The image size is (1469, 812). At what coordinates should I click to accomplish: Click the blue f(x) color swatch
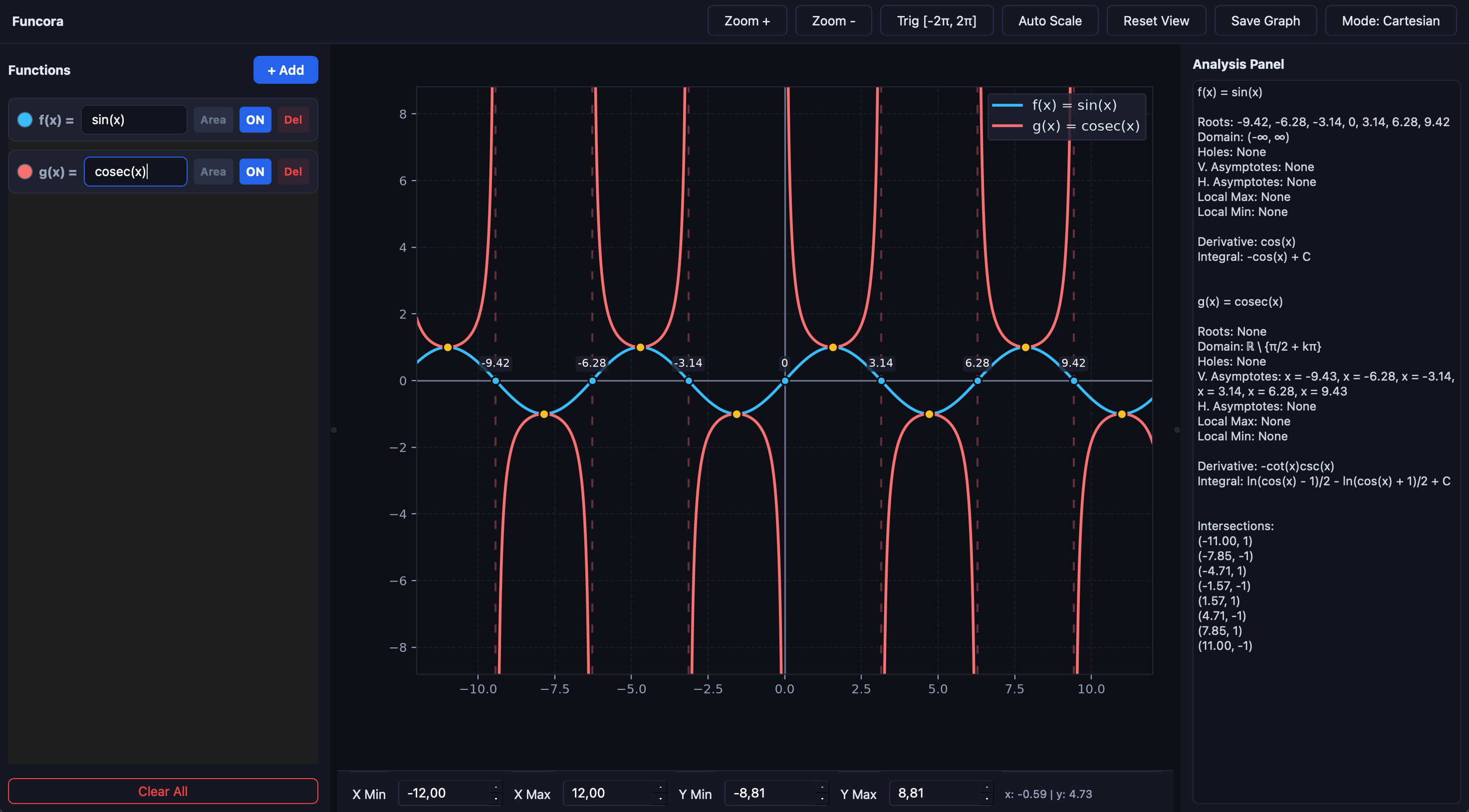tap(24, 120)
